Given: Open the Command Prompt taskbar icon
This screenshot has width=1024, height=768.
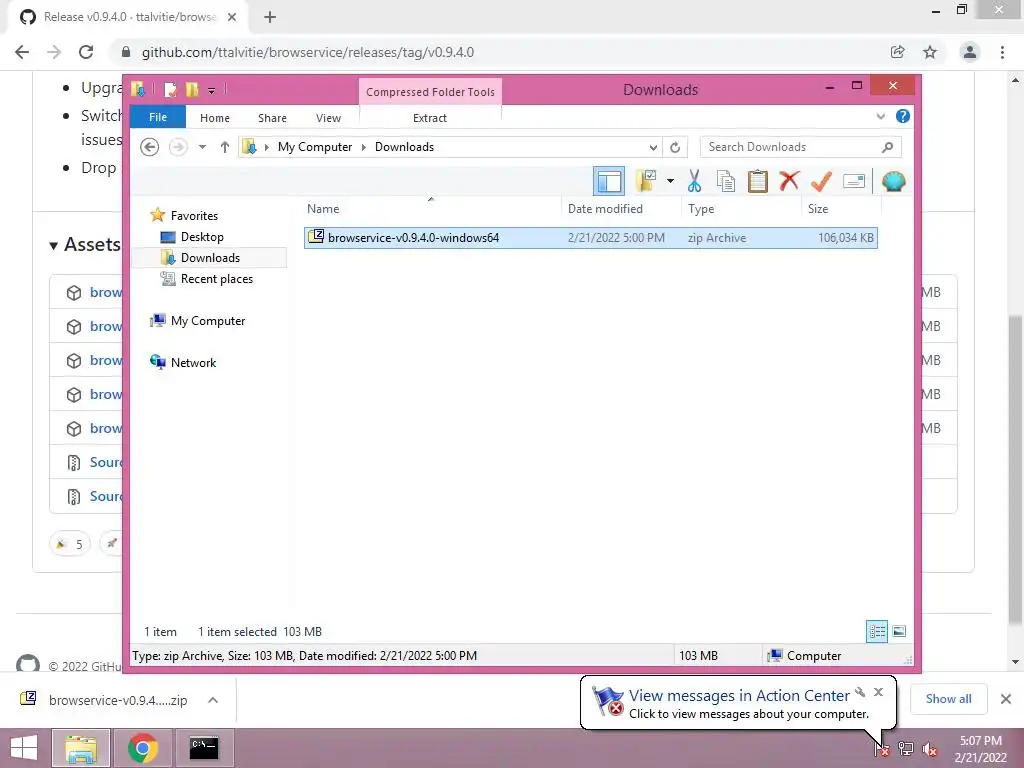Looking at the screenshot, I should pos(204,748).
